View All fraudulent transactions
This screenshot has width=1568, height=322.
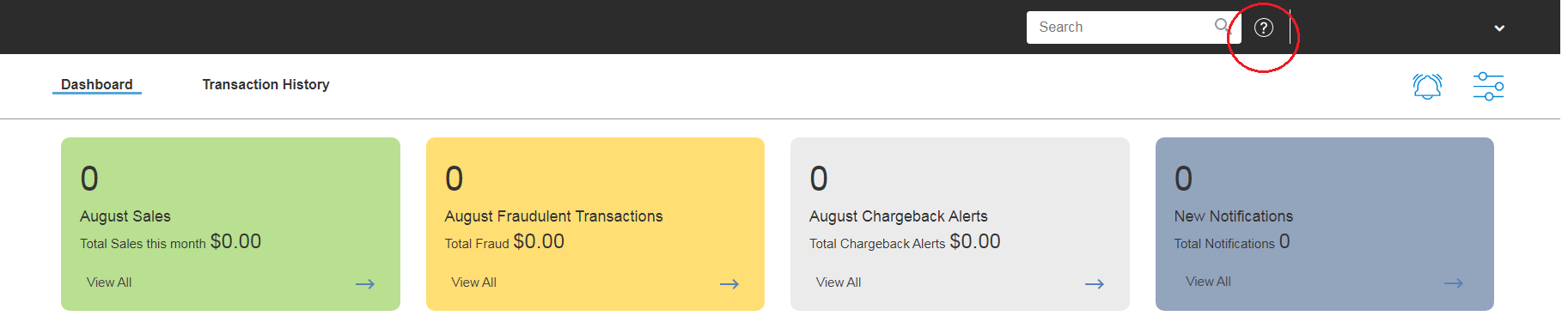coord(473,283)
